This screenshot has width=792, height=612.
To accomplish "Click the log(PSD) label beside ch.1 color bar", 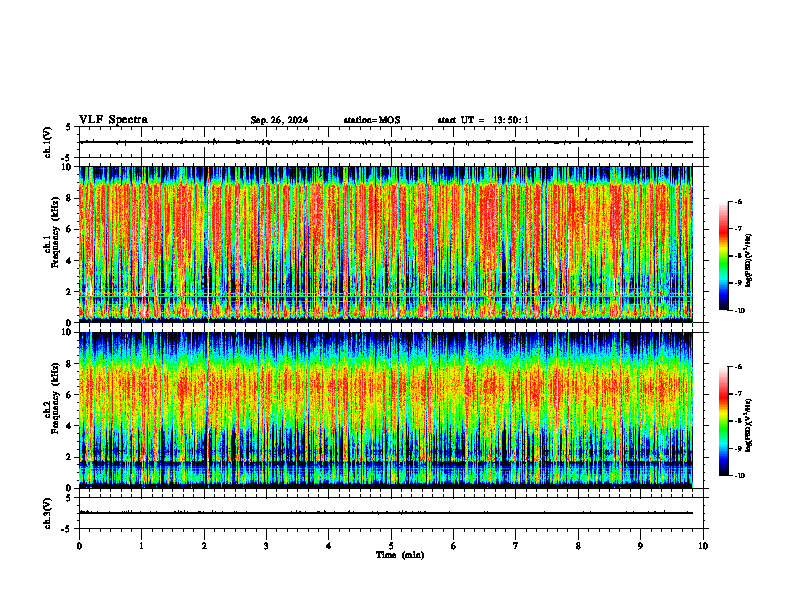I will tap(748, 261).
